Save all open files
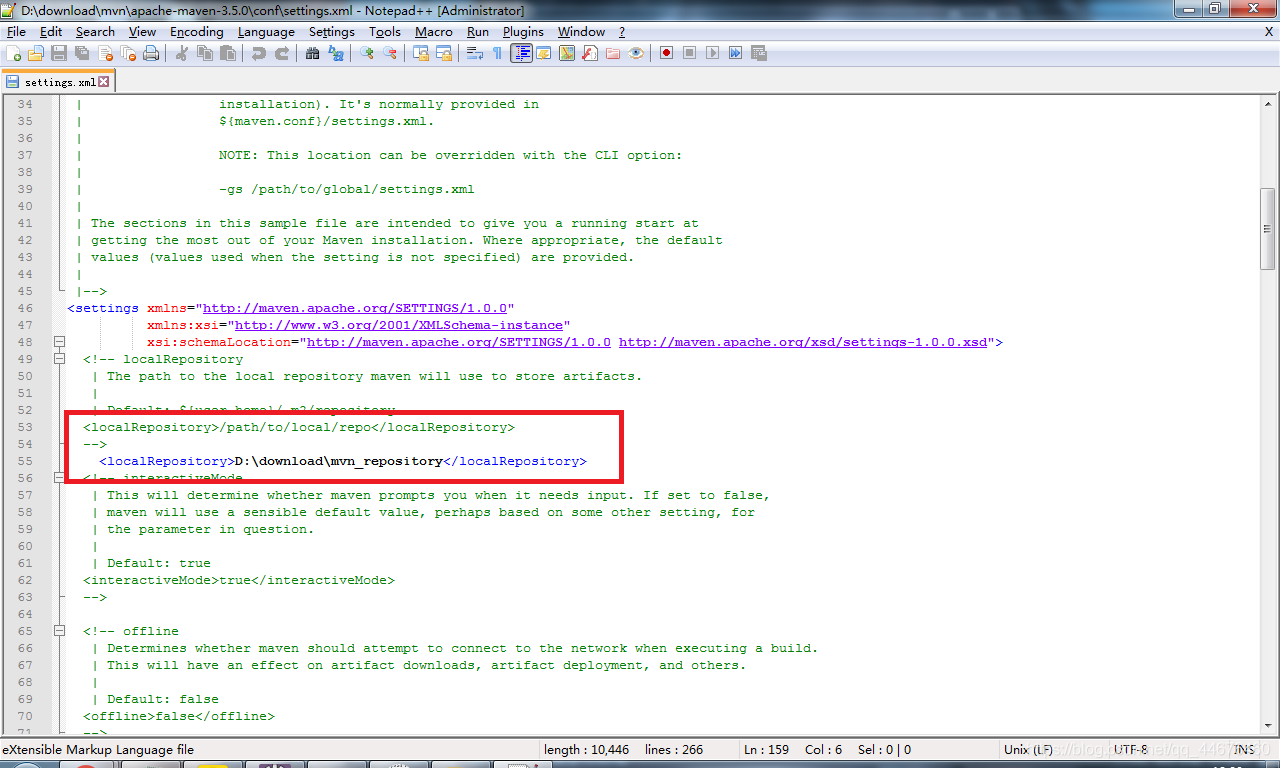The height and width of the screenshot is (768, 1280). coord(81,53)
